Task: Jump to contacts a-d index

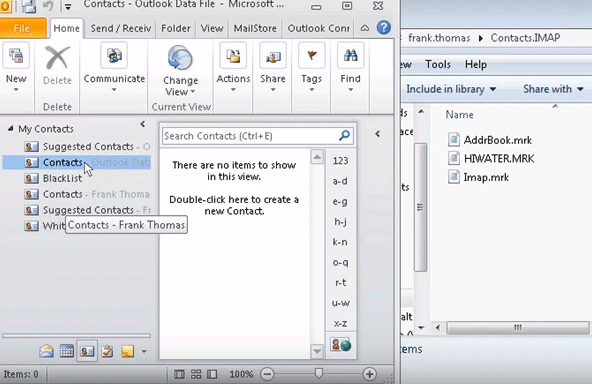Action: coord(340,181)
